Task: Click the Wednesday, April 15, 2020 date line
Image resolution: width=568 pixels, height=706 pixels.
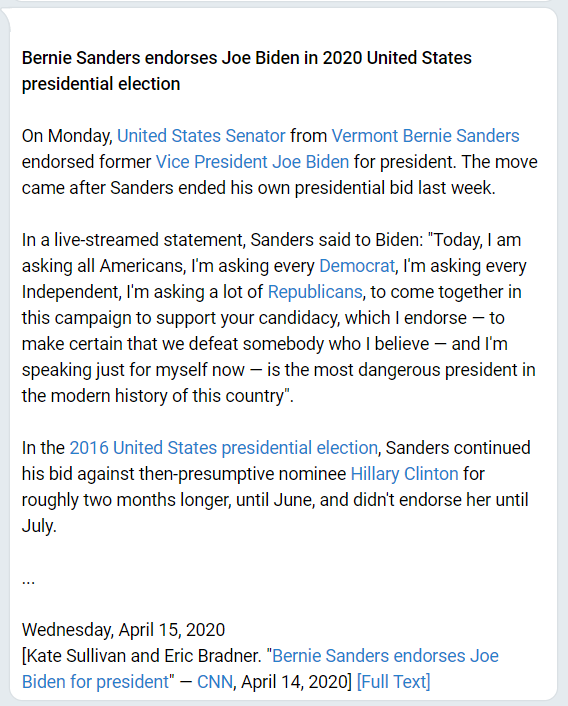Action: click(123, 630)
